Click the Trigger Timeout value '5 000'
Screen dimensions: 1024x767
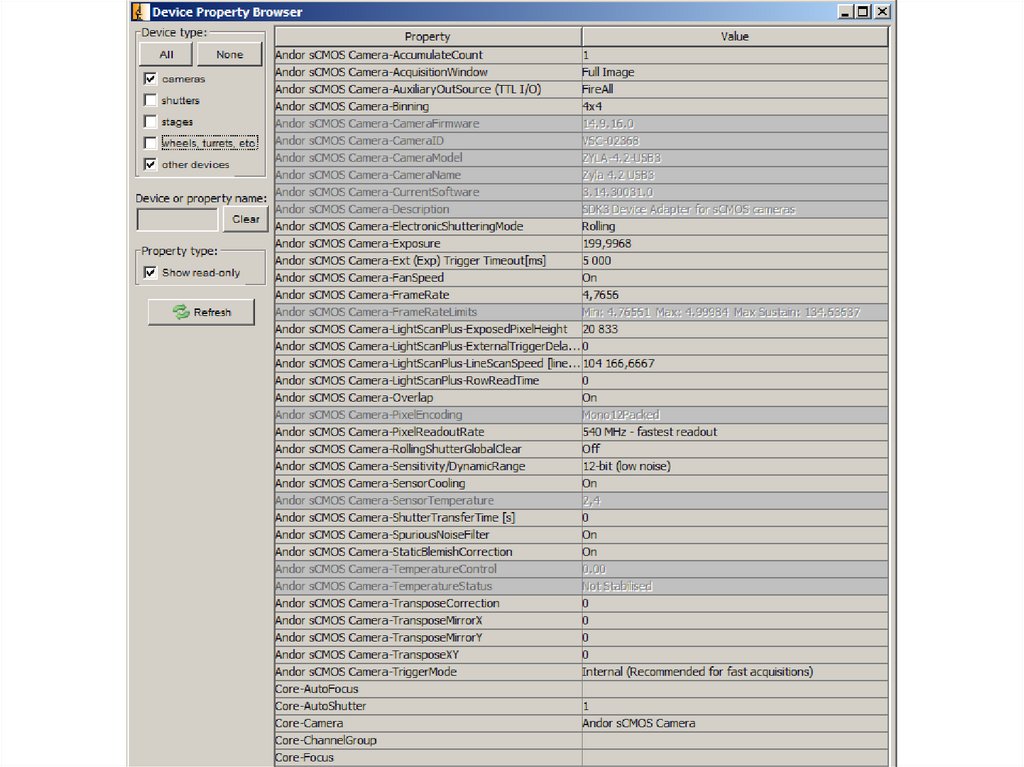[735, 260]
